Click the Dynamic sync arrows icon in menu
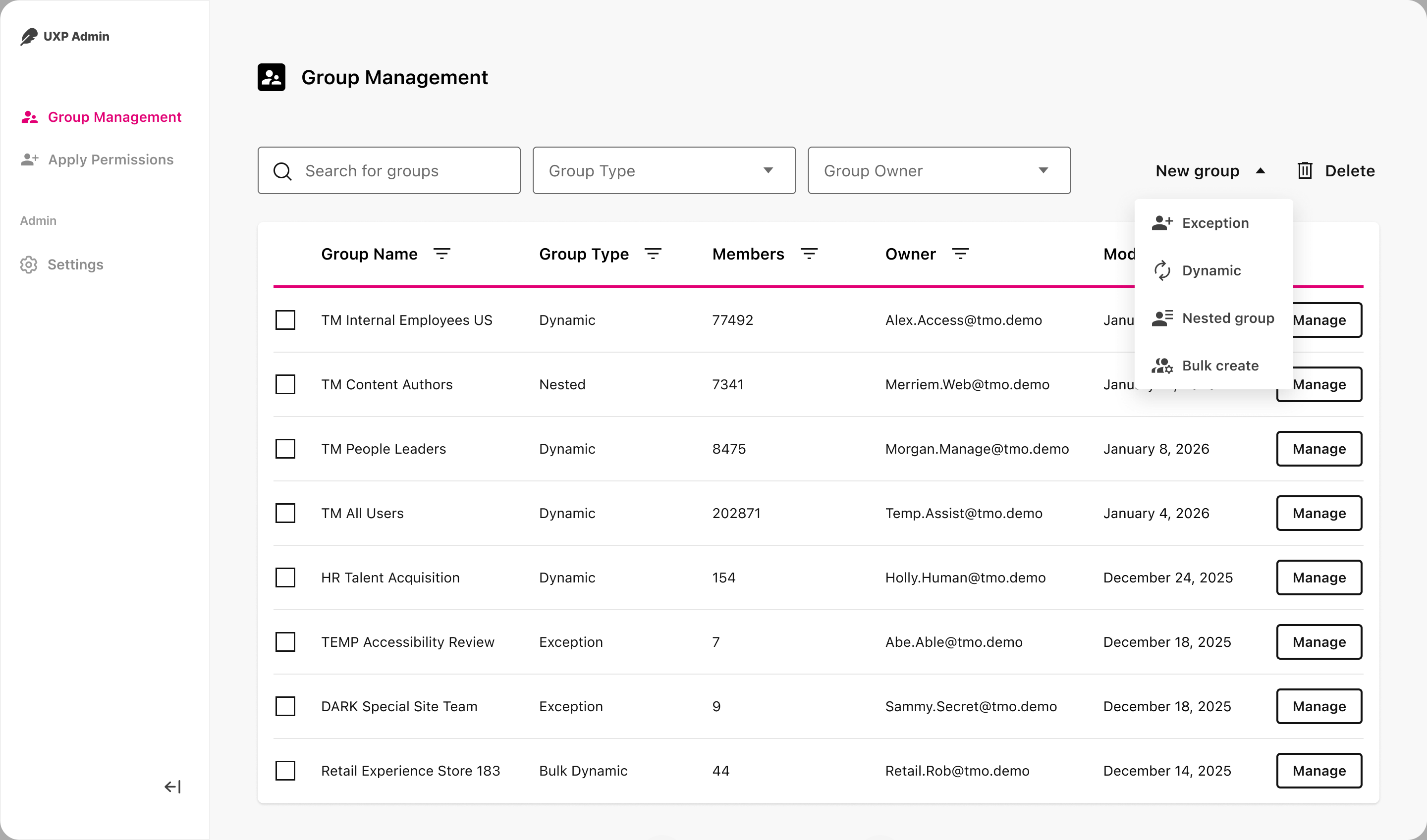 coord(1162,270)
